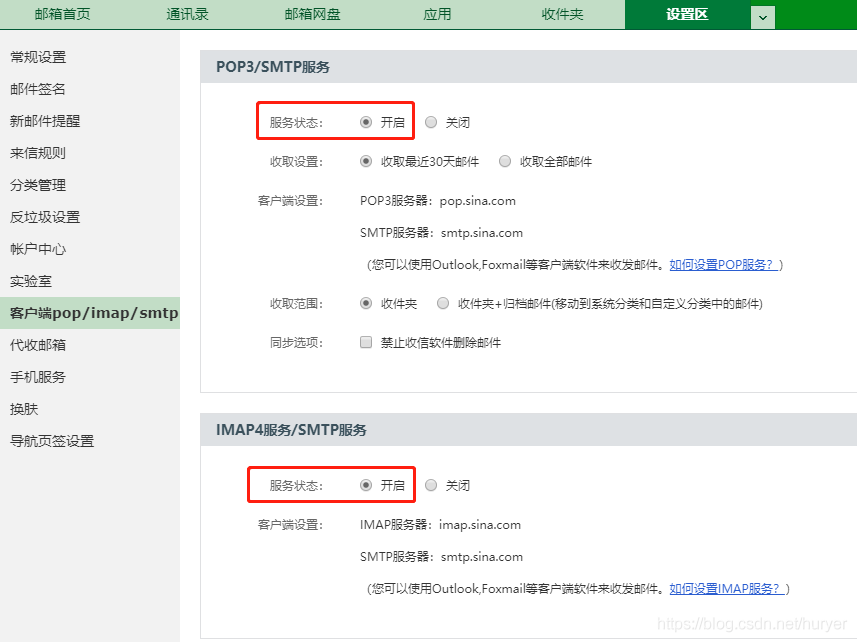This screenshot has width=857, height=642.
Task: Switch to the 邮箱首页 tab
Action: click(60, 15)
